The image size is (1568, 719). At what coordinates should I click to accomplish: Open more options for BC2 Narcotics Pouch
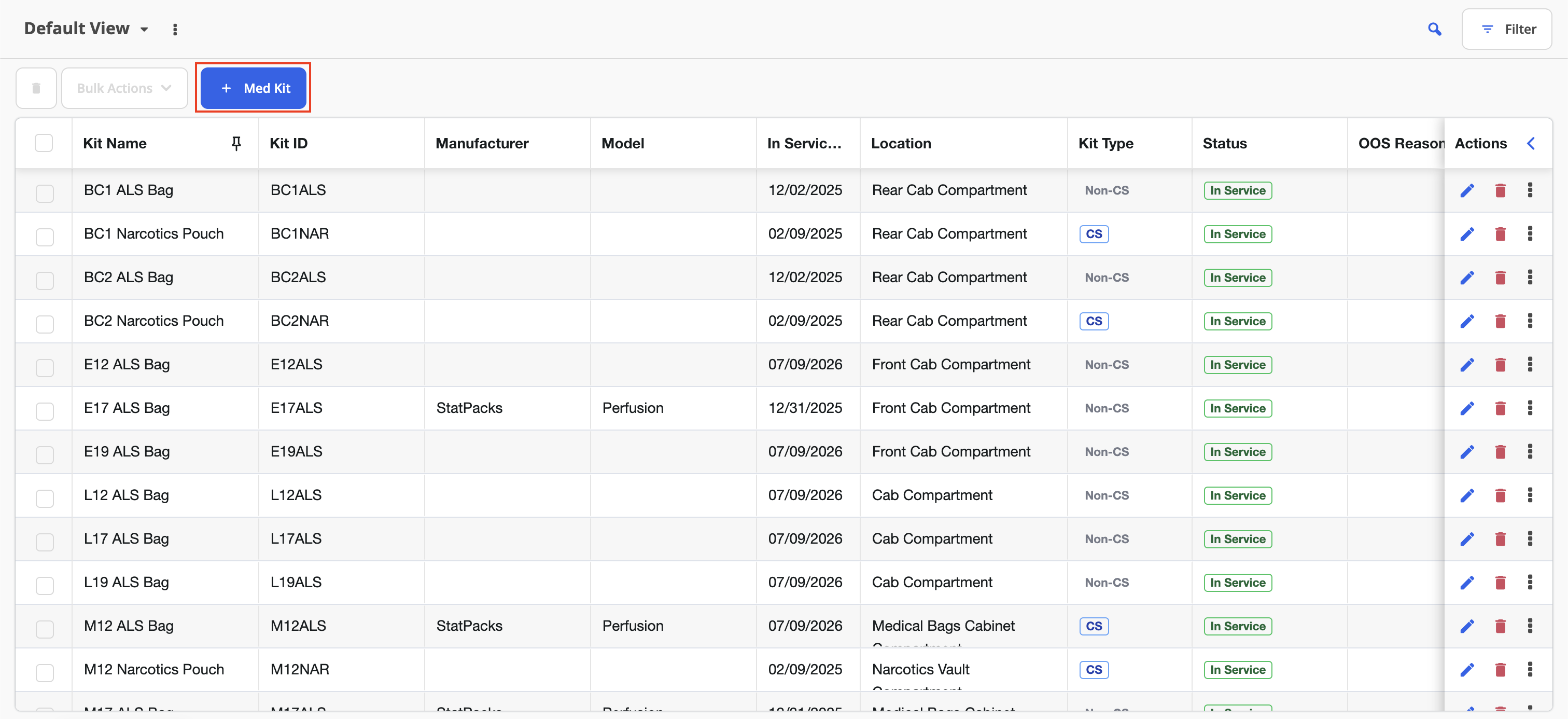tap(1530, 321)
